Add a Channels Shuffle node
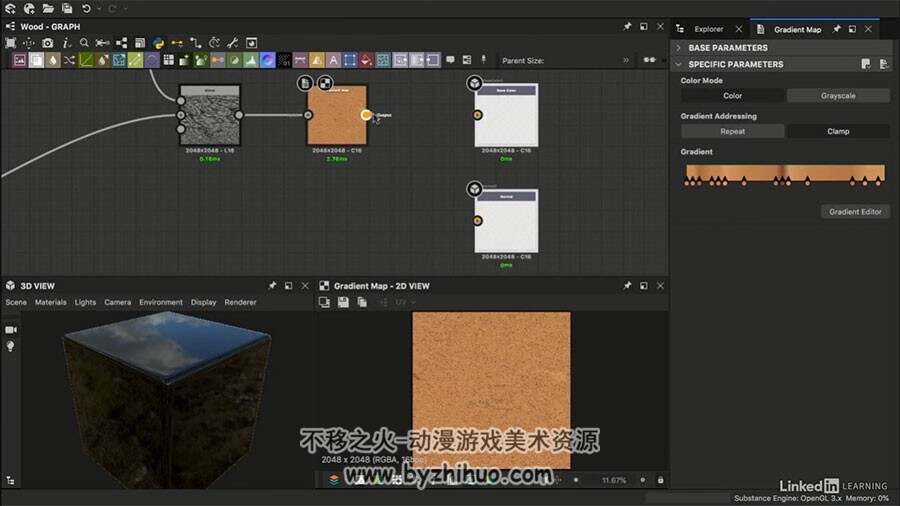This screenshot has height=506, width=900. pyautogui.click(x=69, y=60)
